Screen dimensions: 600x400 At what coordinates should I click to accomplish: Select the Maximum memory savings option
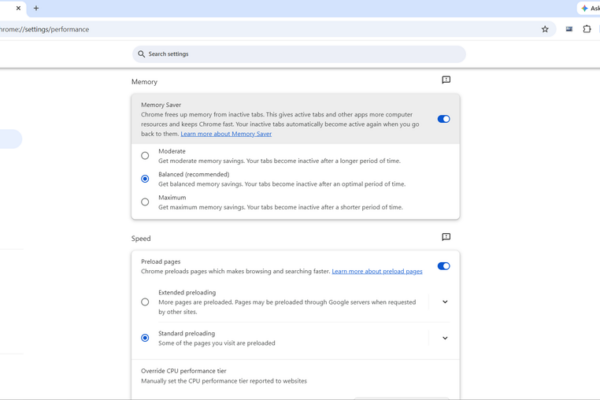click(145, 202)
